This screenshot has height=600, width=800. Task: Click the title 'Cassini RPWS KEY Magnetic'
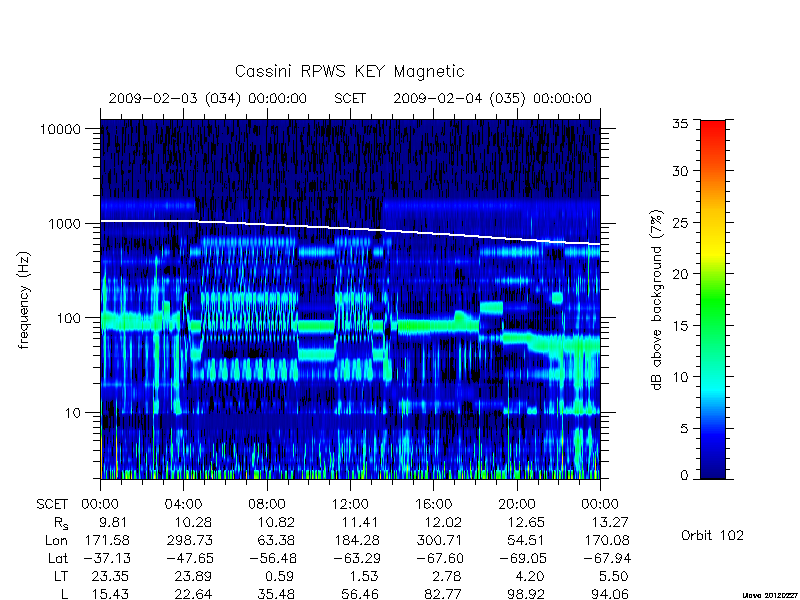(x=349, y=71)
